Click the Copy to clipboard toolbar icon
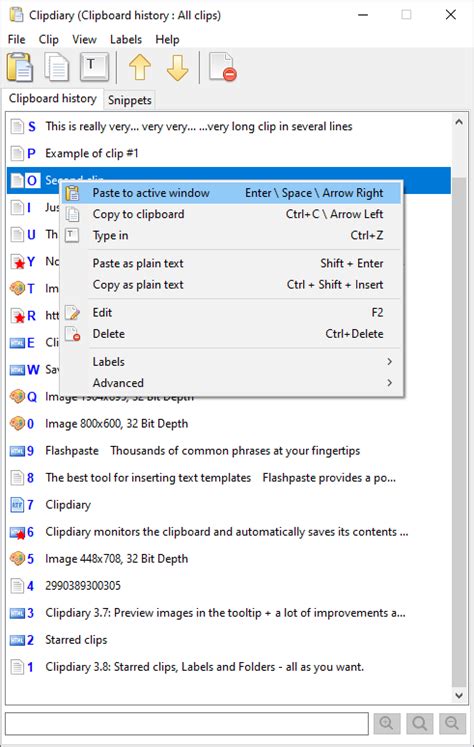474x747 pixels. [x=56, y=67]
